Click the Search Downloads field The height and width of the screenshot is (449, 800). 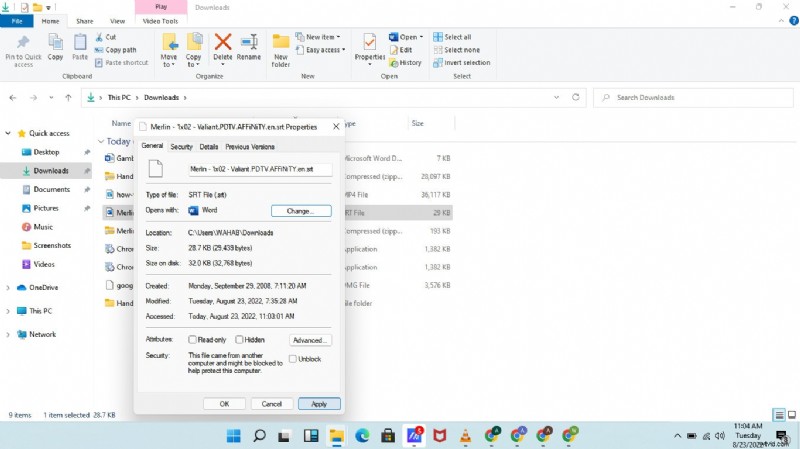pos(690,97)
